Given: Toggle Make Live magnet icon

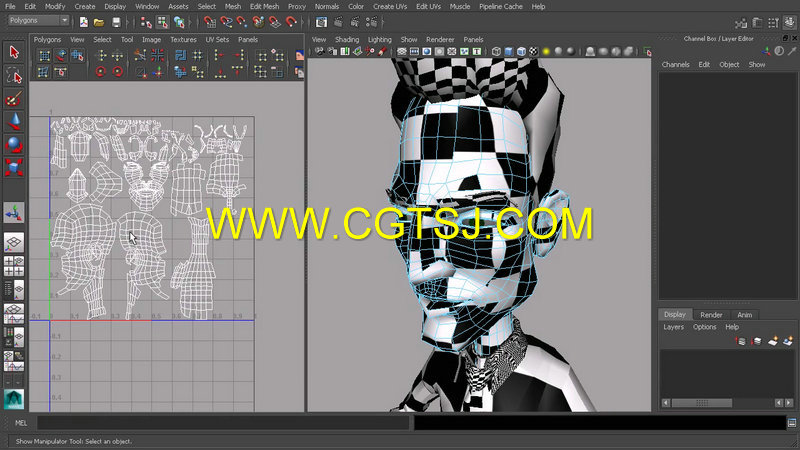Looking at the screenshot, I should click(x=291, y=22).
